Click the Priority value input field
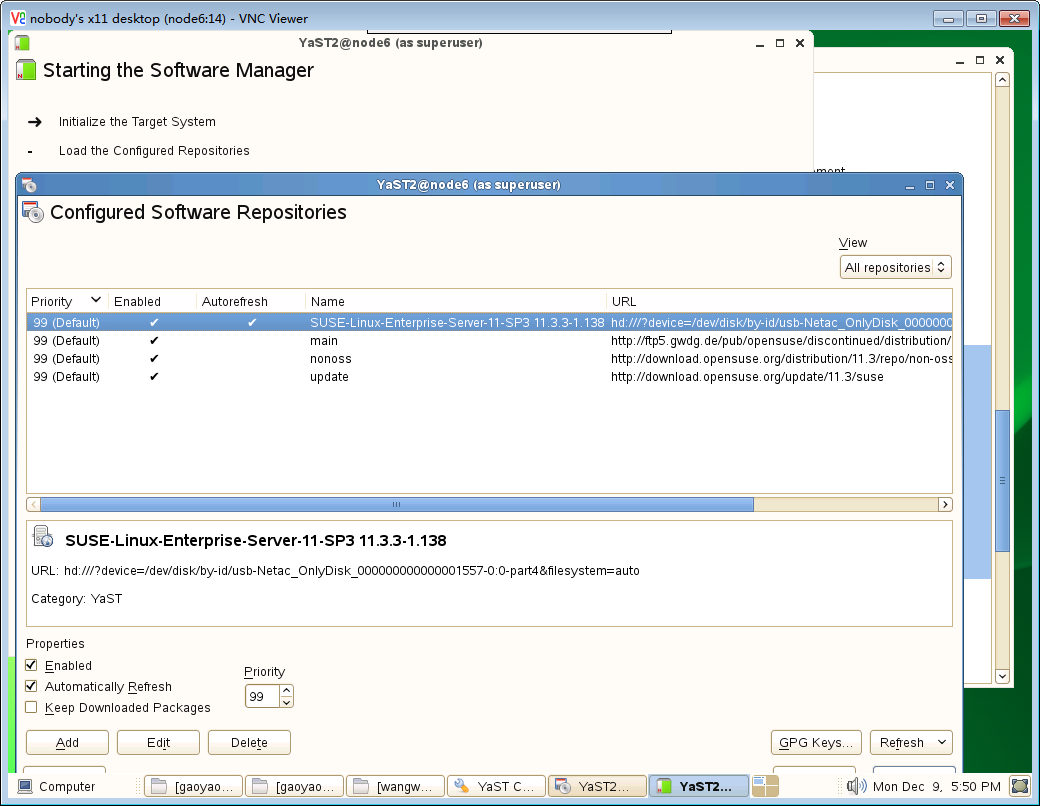Image resolution: width=1040 pixels, height=806 pixels. point(263,696)
